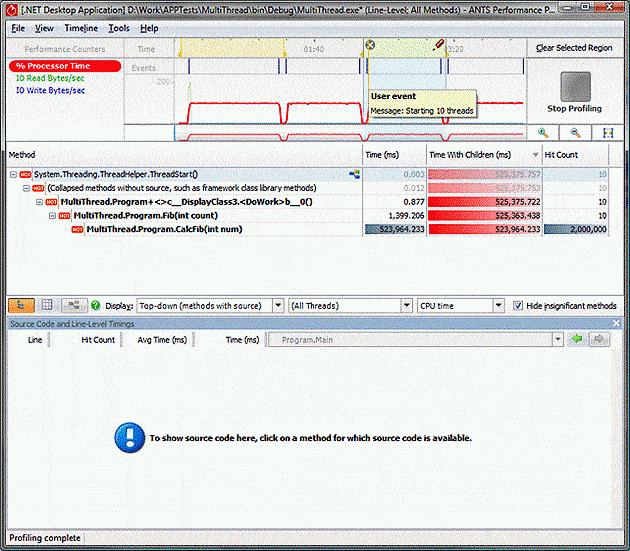630x551 pixels.
Task: Click the HOT icon beside Collapsed methods row
Action: tap(39, 188)
